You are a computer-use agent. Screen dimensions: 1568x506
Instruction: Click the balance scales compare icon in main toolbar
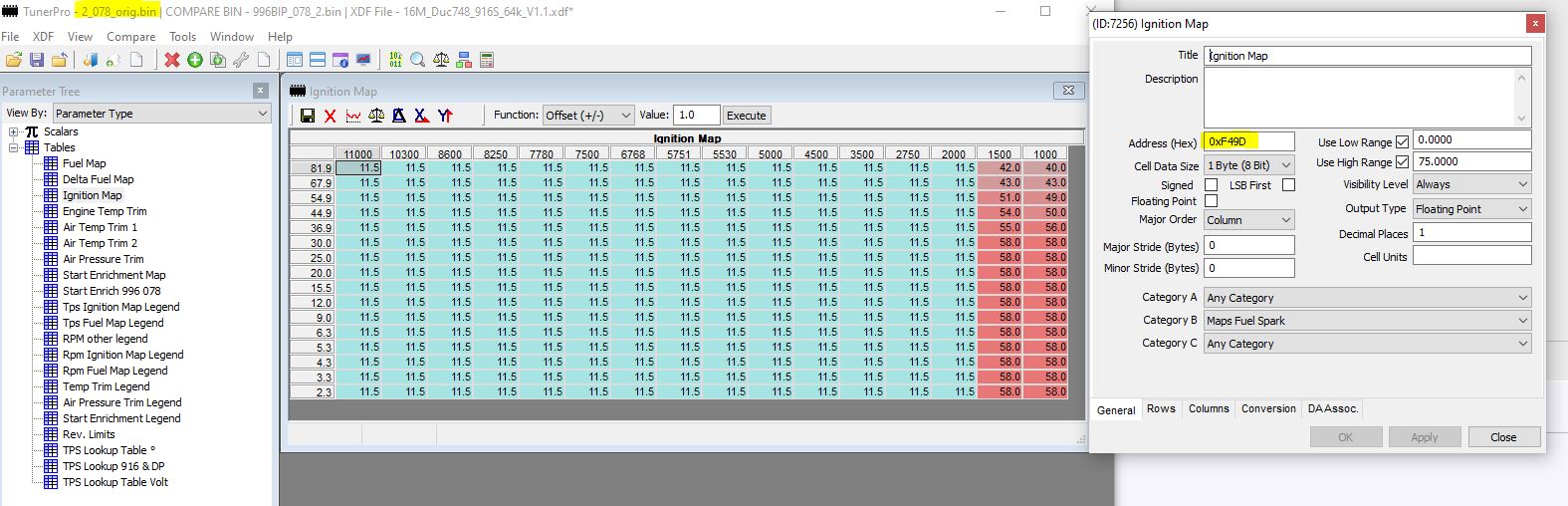pyautogui.click(x=441, y=60)
